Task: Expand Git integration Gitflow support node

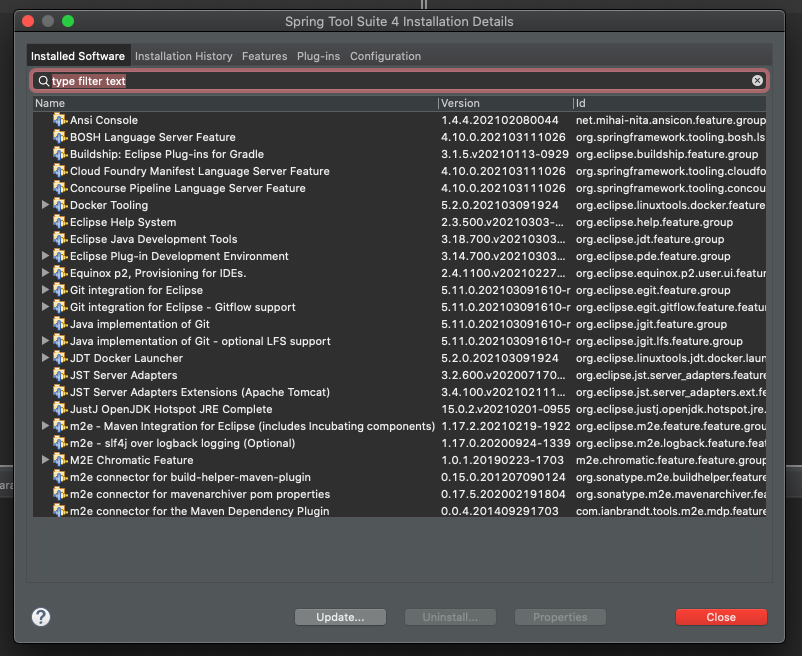Action: point(45,307)
